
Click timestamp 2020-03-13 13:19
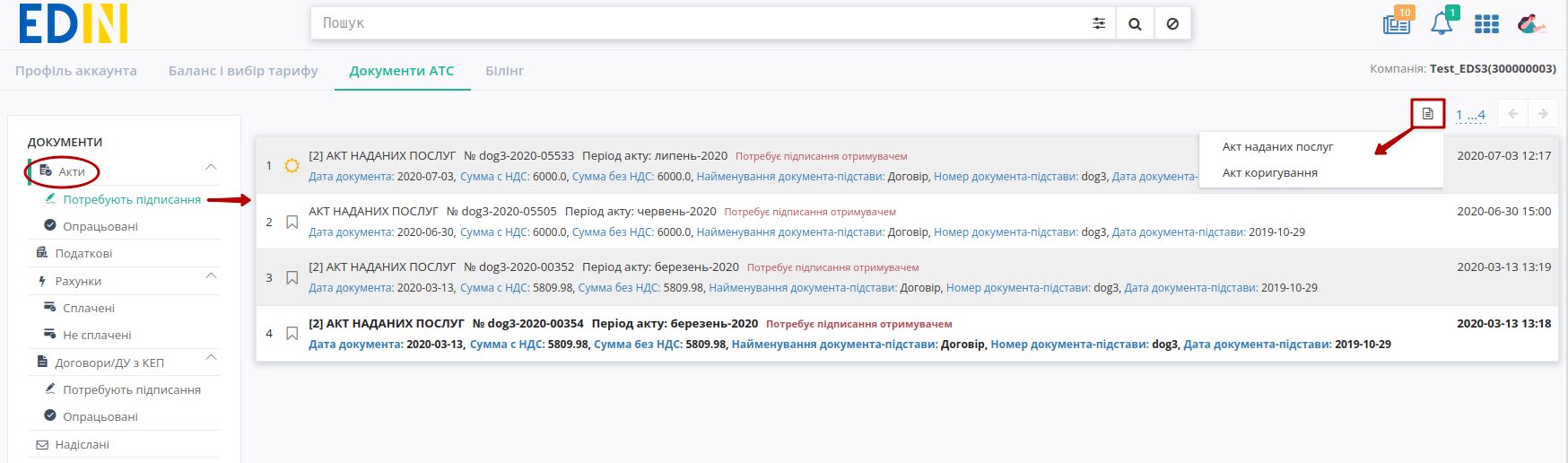point(1504,266)
